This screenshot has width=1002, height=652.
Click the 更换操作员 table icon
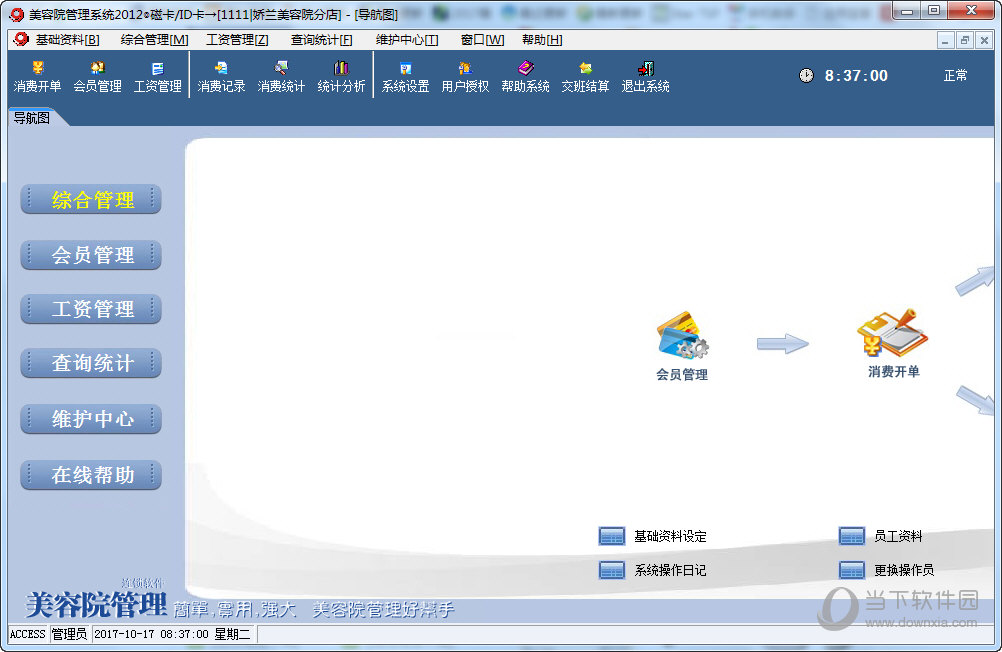coord(852,570)
